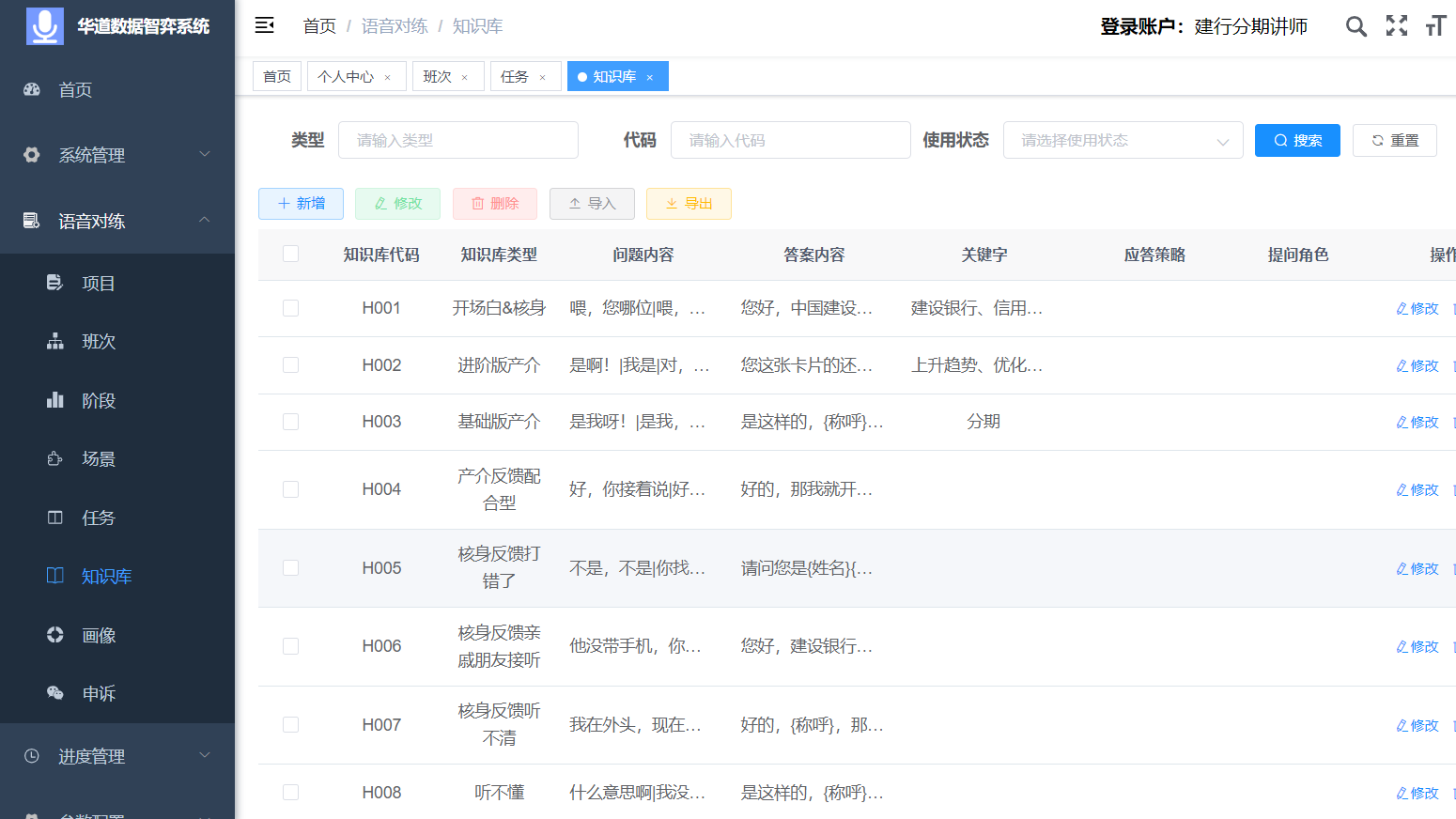Edit row H002 with 修改 link
The height and width of the screenshot is (819, 1456).
coord(1417,366)
